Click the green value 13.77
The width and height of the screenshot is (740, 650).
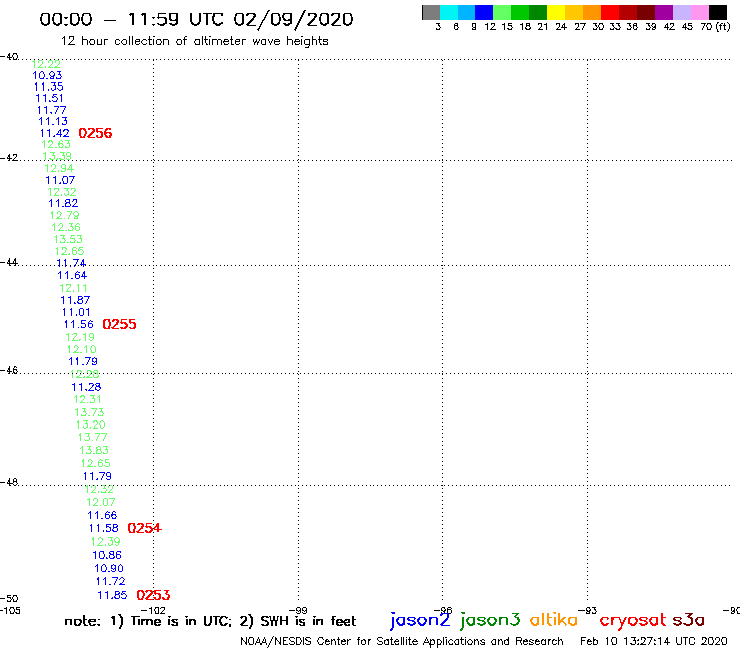pos(92,437)
